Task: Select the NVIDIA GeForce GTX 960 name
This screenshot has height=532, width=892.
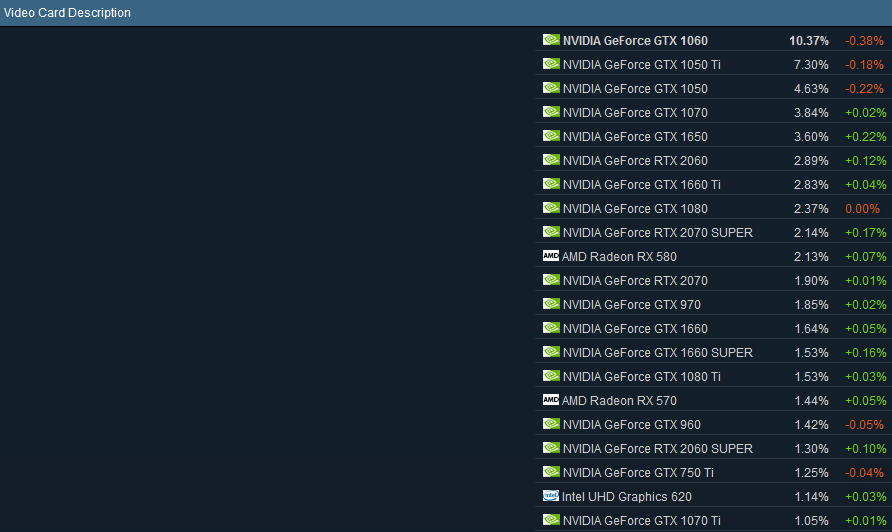Action: (631, 424)
